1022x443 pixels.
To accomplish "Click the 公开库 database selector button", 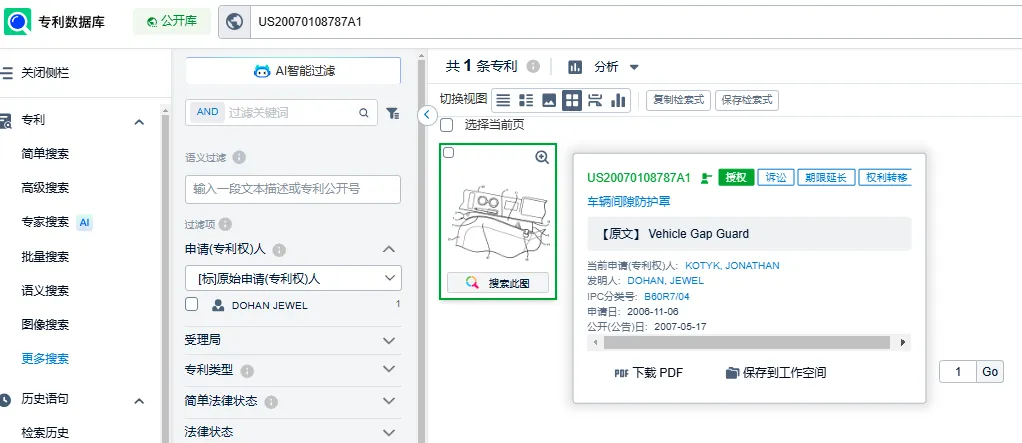I will (x=172, y=21).
